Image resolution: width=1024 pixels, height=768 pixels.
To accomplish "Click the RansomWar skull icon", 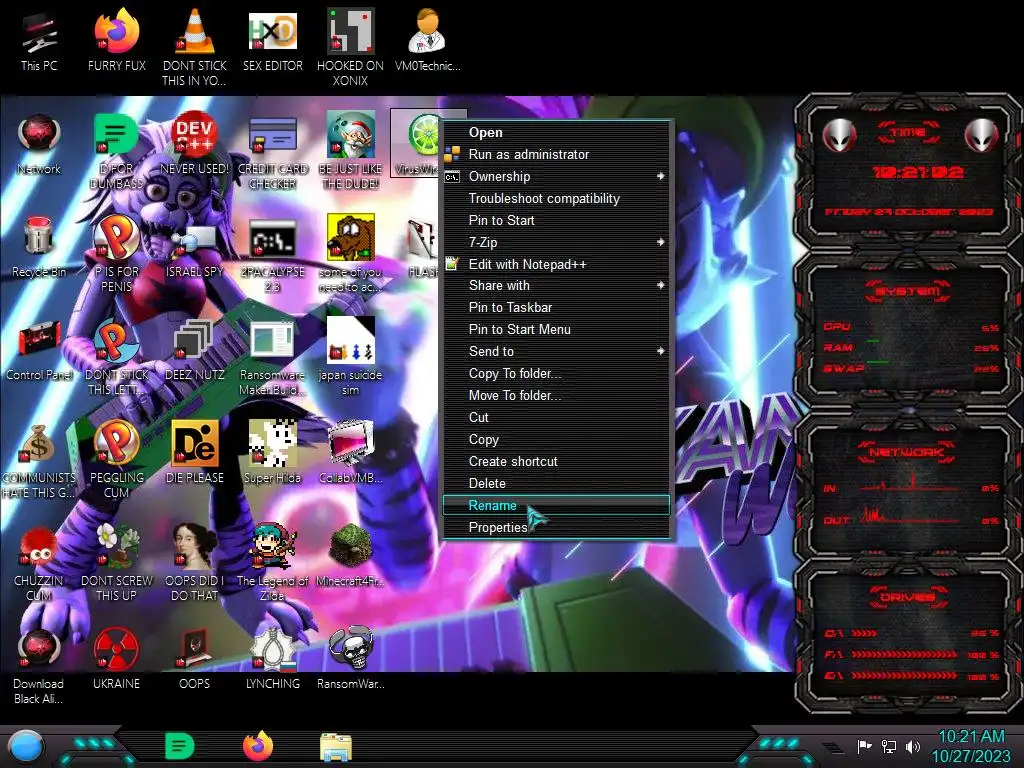I will 350,658.
